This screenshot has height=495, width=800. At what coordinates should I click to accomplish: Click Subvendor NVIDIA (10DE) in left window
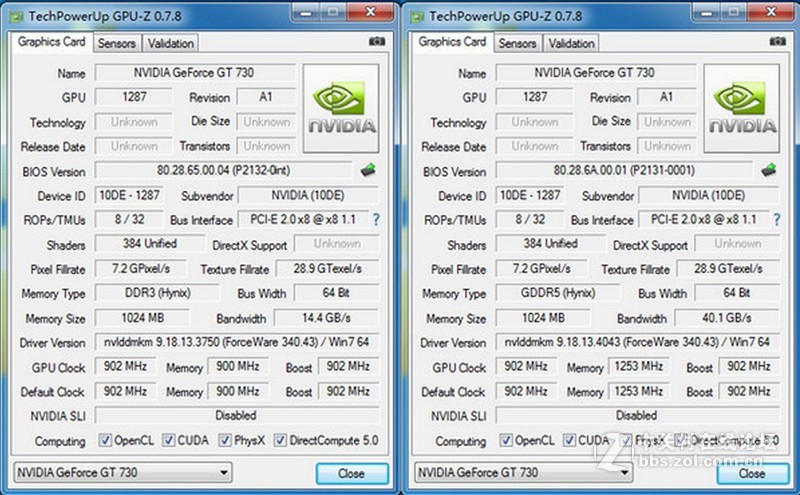(x=308, y=195)
